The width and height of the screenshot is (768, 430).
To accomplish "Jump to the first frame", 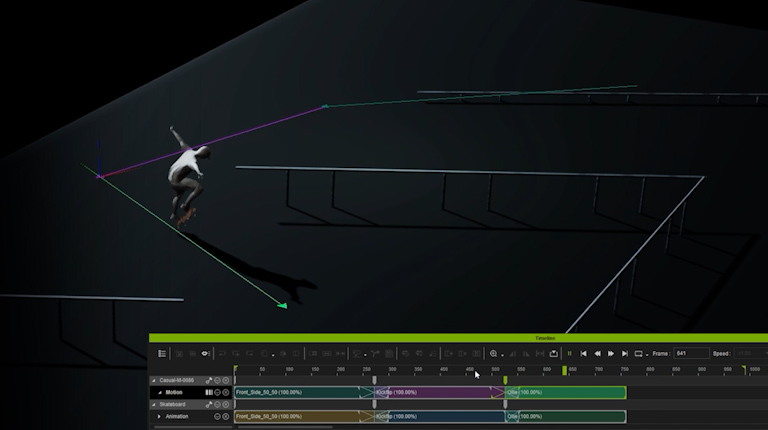I will (x=584, y=353).
